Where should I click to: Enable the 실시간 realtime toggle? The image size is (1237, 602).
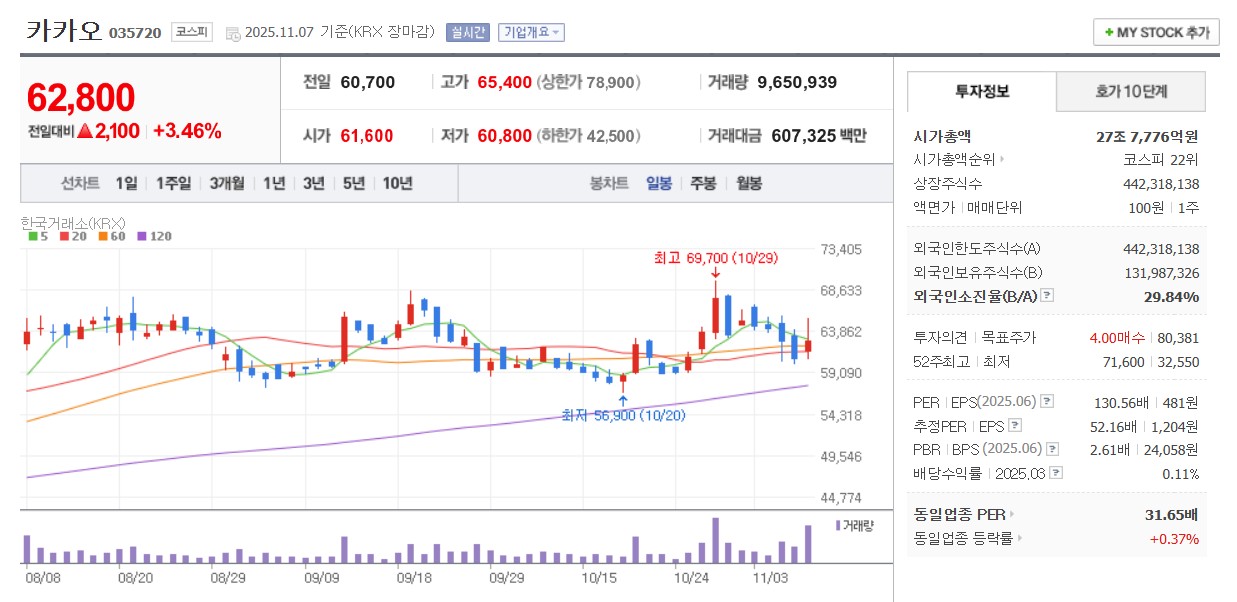pos(466,31)
